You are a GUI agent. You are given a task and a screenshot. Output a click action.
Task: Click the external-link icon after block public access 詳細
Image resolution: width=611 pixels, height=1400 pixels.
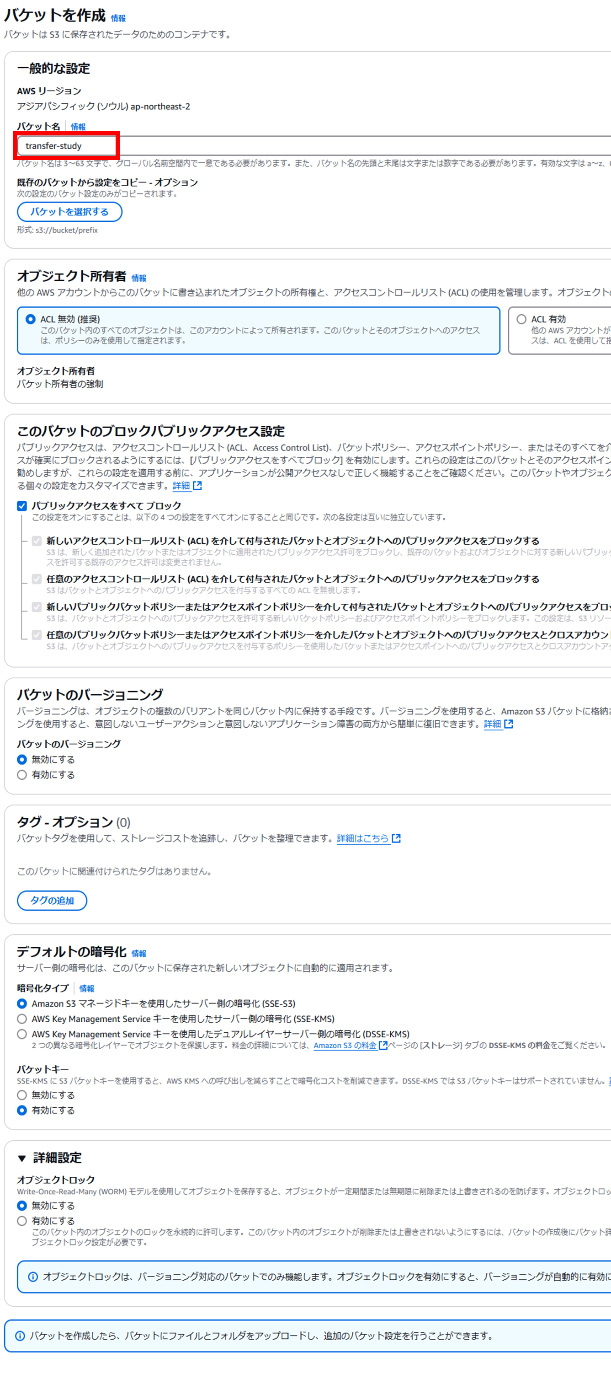[198, 486]
